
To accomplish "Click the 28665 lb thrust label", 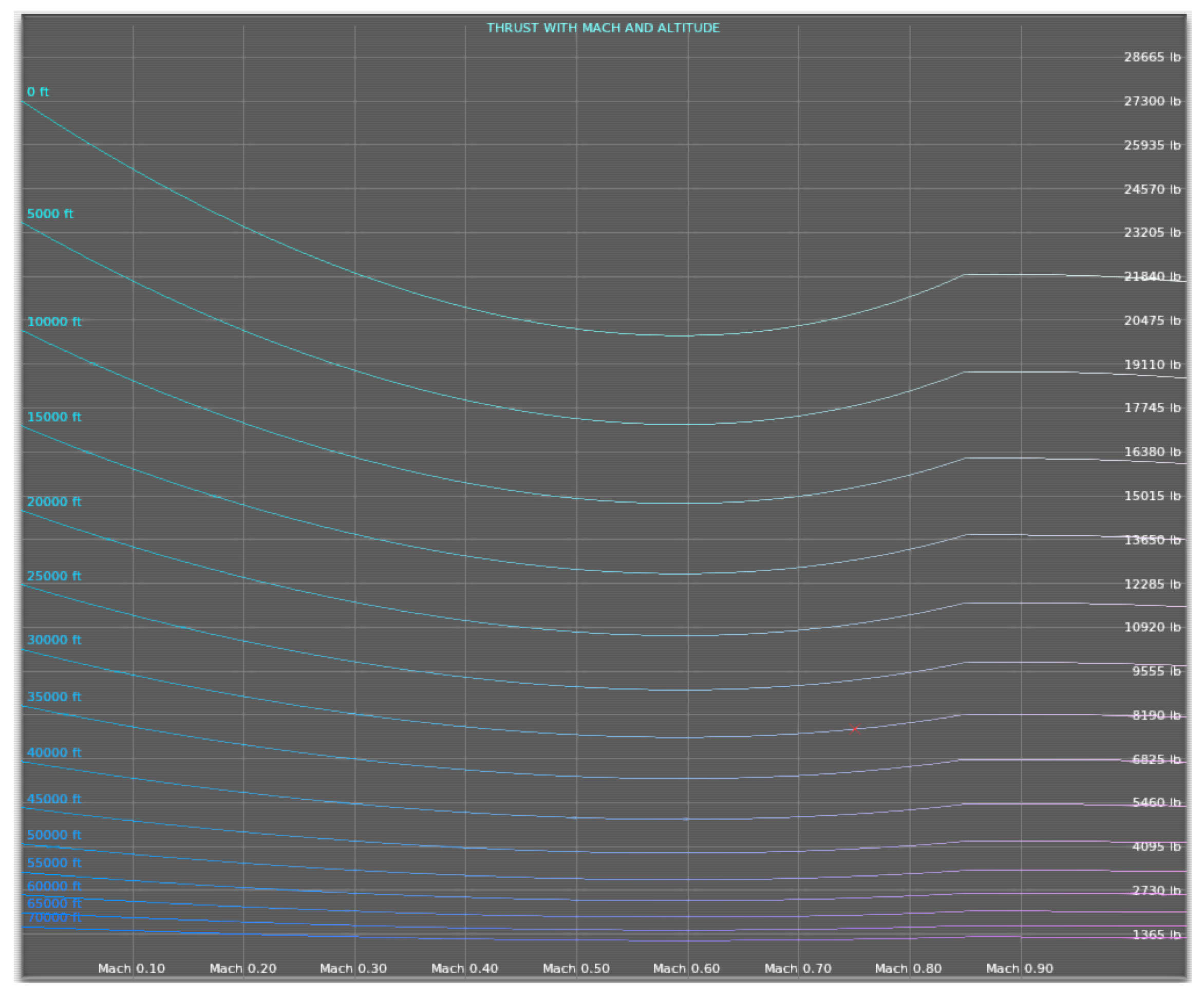I will (x=1152, y=58).
